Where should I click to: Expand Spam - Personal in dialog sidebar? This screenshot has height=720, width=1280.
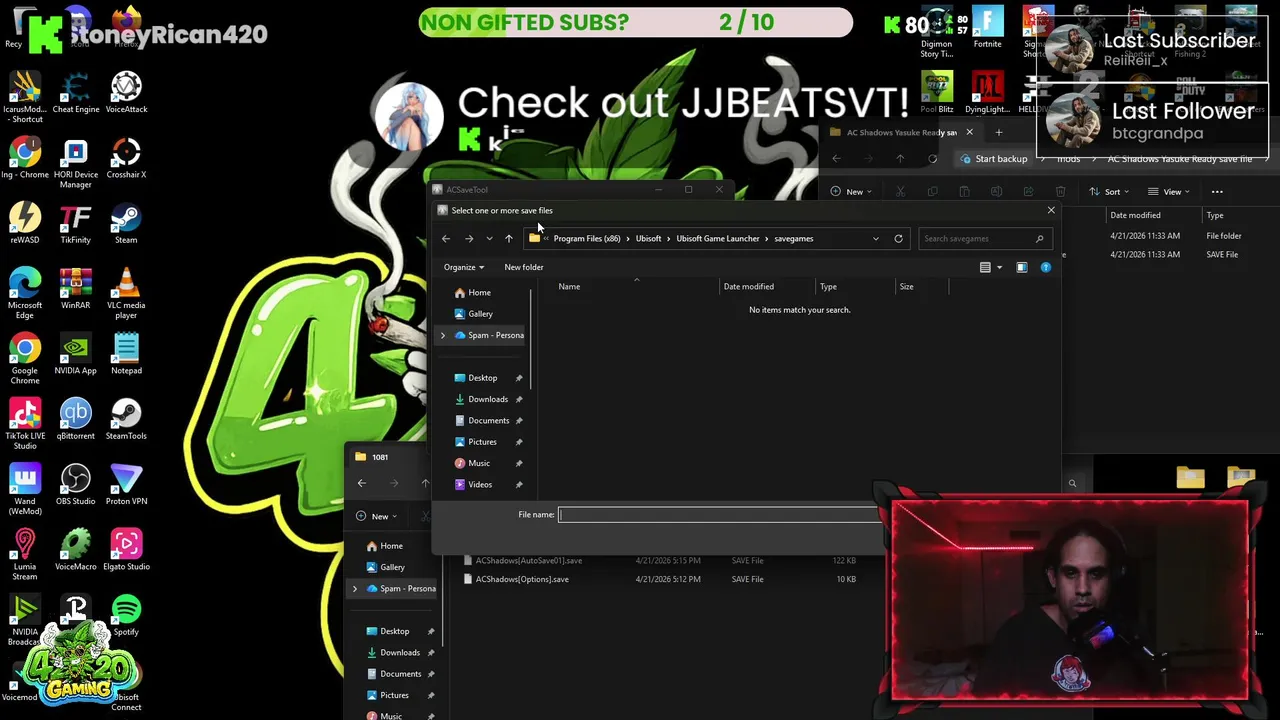point(443,335)
